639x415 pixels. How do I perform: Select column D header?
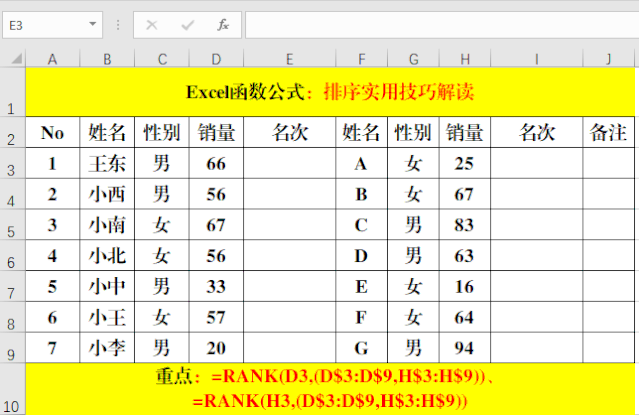point(216,60)
